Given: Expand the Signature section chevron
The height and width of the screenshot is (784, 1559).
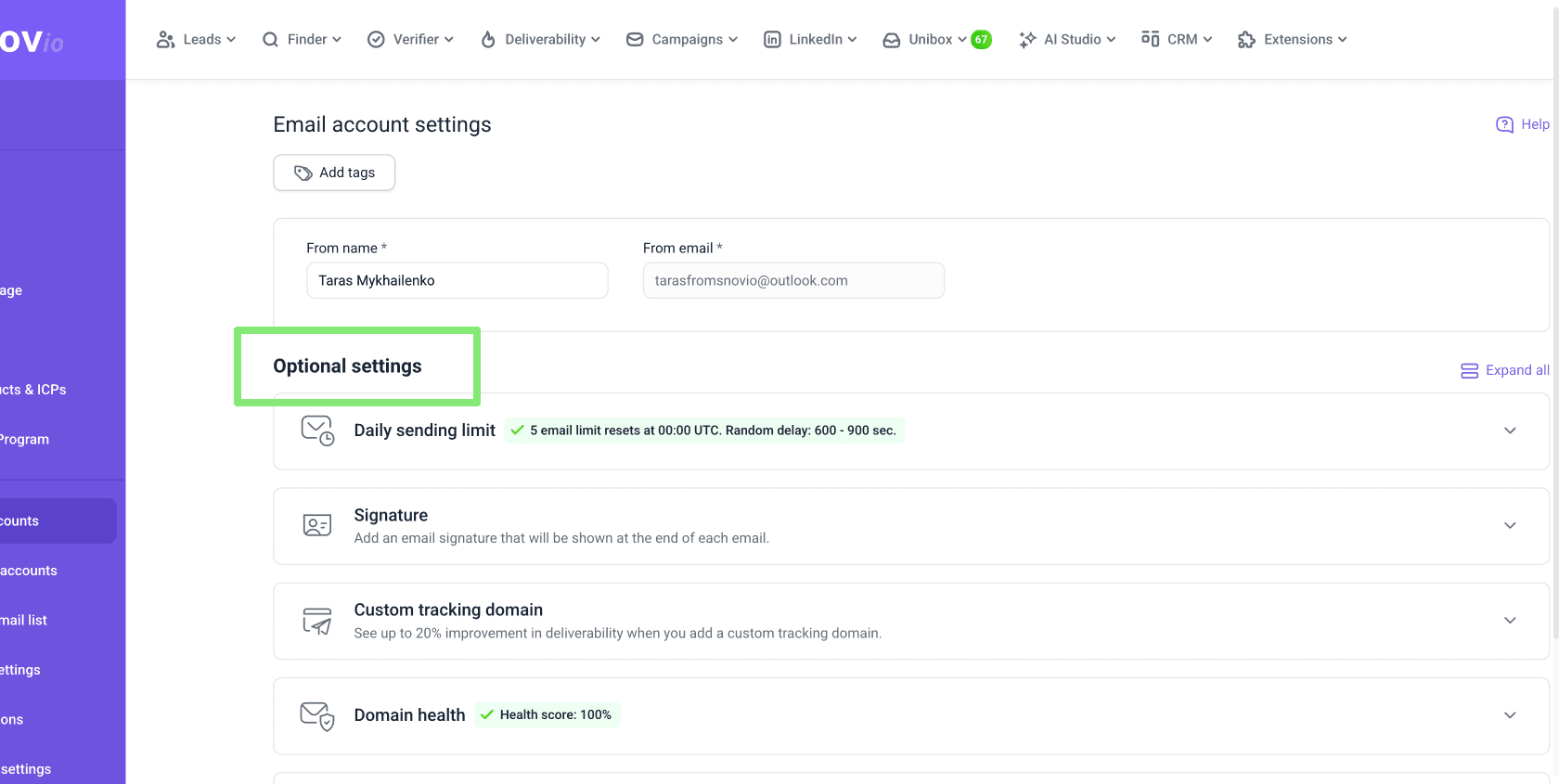Looking at the screenshot, I should 1510,525.
